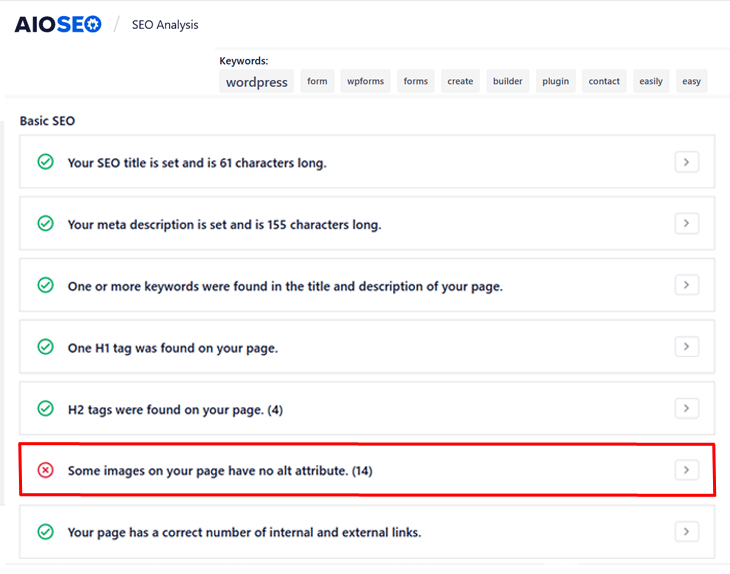Expand the SEO title 61 characters row
The image size is (730, 574).
click(687, 162)
